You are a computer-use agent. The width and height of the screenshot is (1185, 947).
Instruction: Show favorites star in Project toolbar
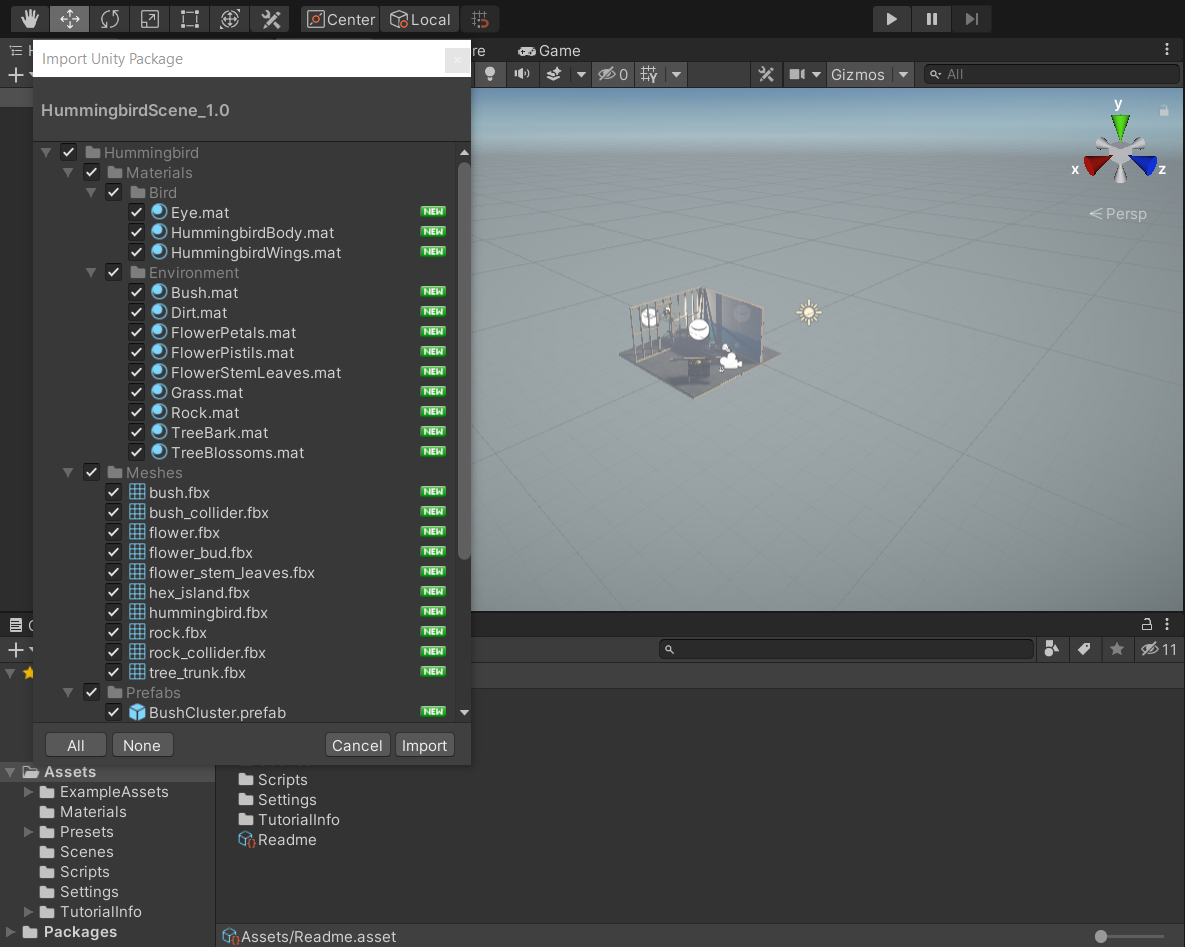pos(1117,648)
